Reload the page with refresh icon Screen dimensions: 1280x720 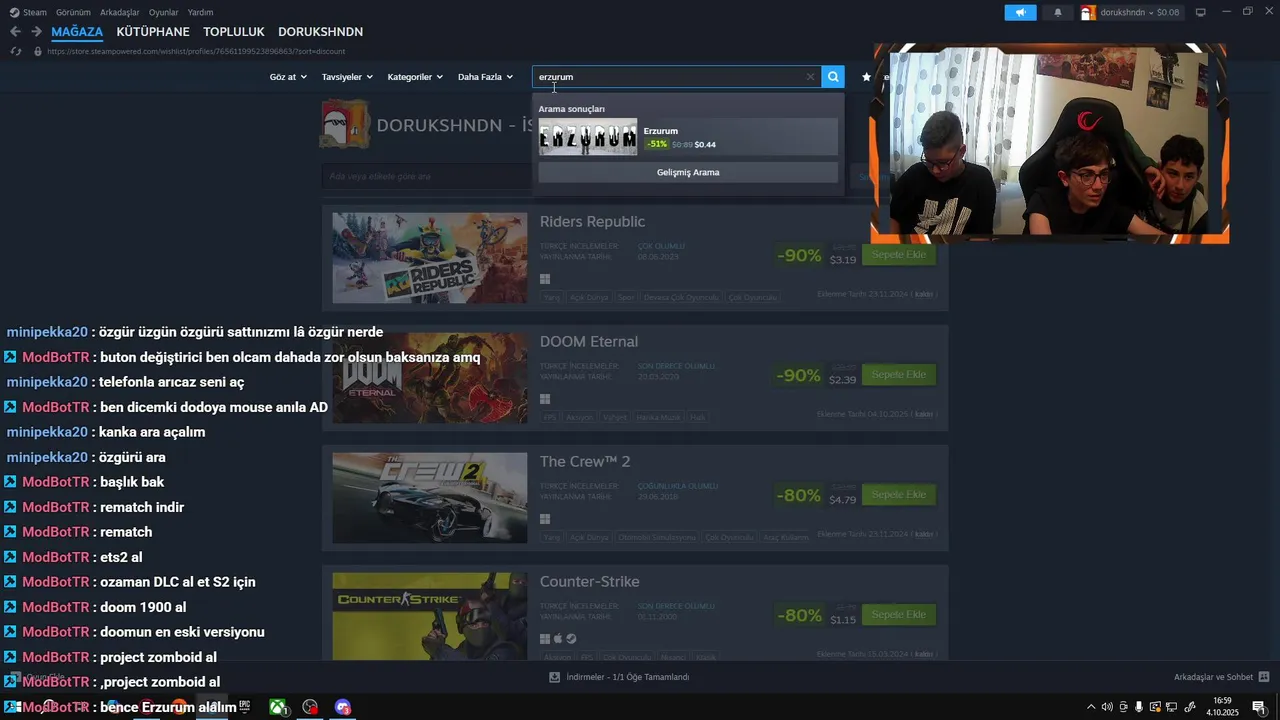tap(15, 51)
